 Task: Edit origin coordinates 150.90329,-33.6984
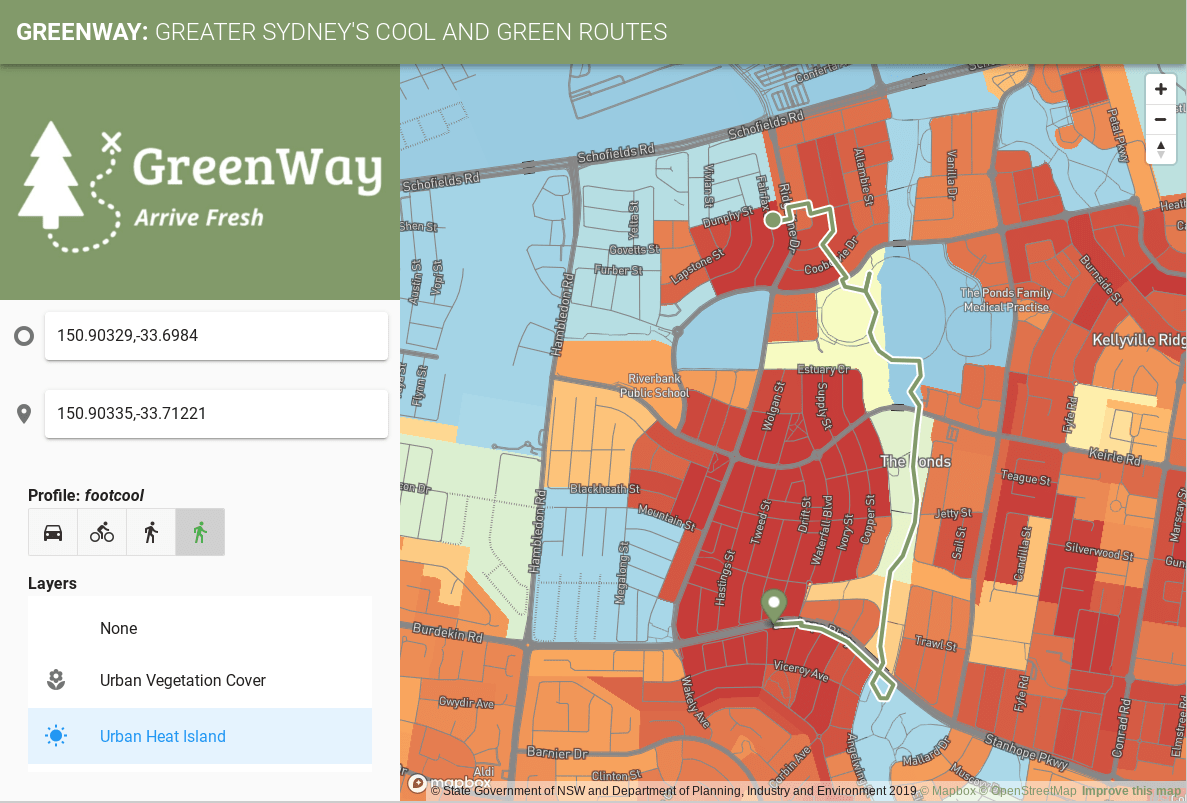click(x=217, y=335)
